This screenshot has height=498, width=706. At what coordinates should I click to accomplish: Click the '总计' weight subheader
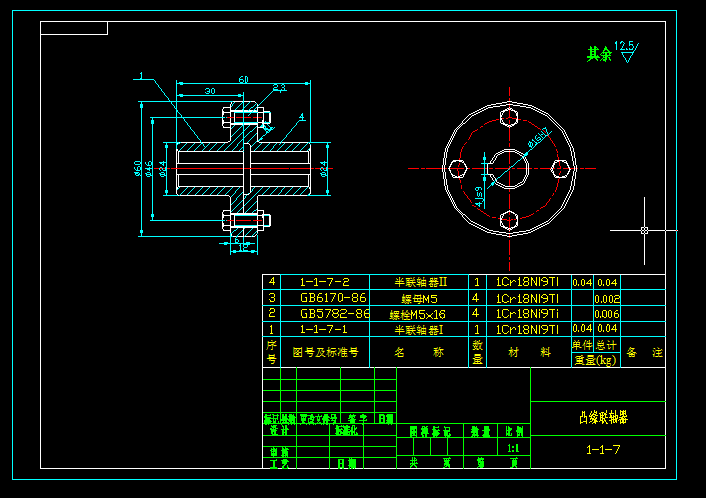pos(606,345)
